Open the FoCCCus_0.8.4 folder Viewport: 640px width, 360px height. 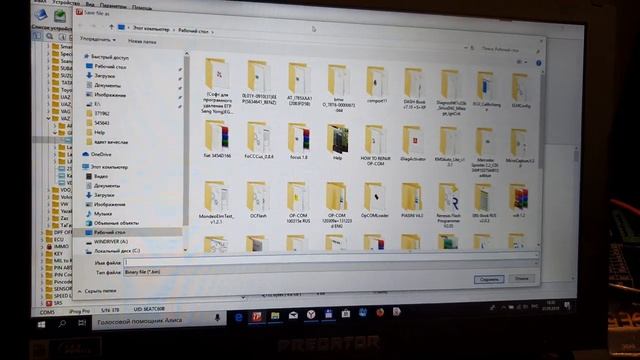[258, 140]
